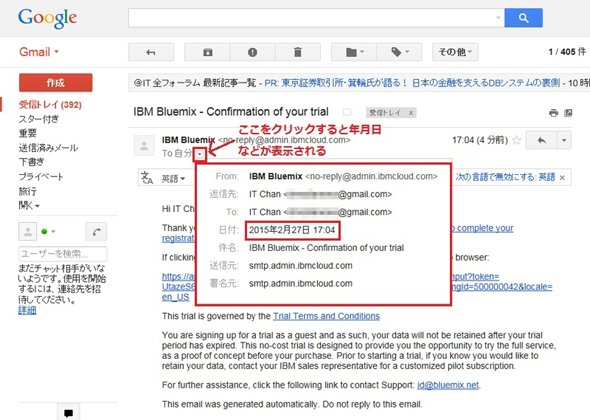Toggle the importance marker beside the subject
The image size is (590, 420).
point(347,112)
